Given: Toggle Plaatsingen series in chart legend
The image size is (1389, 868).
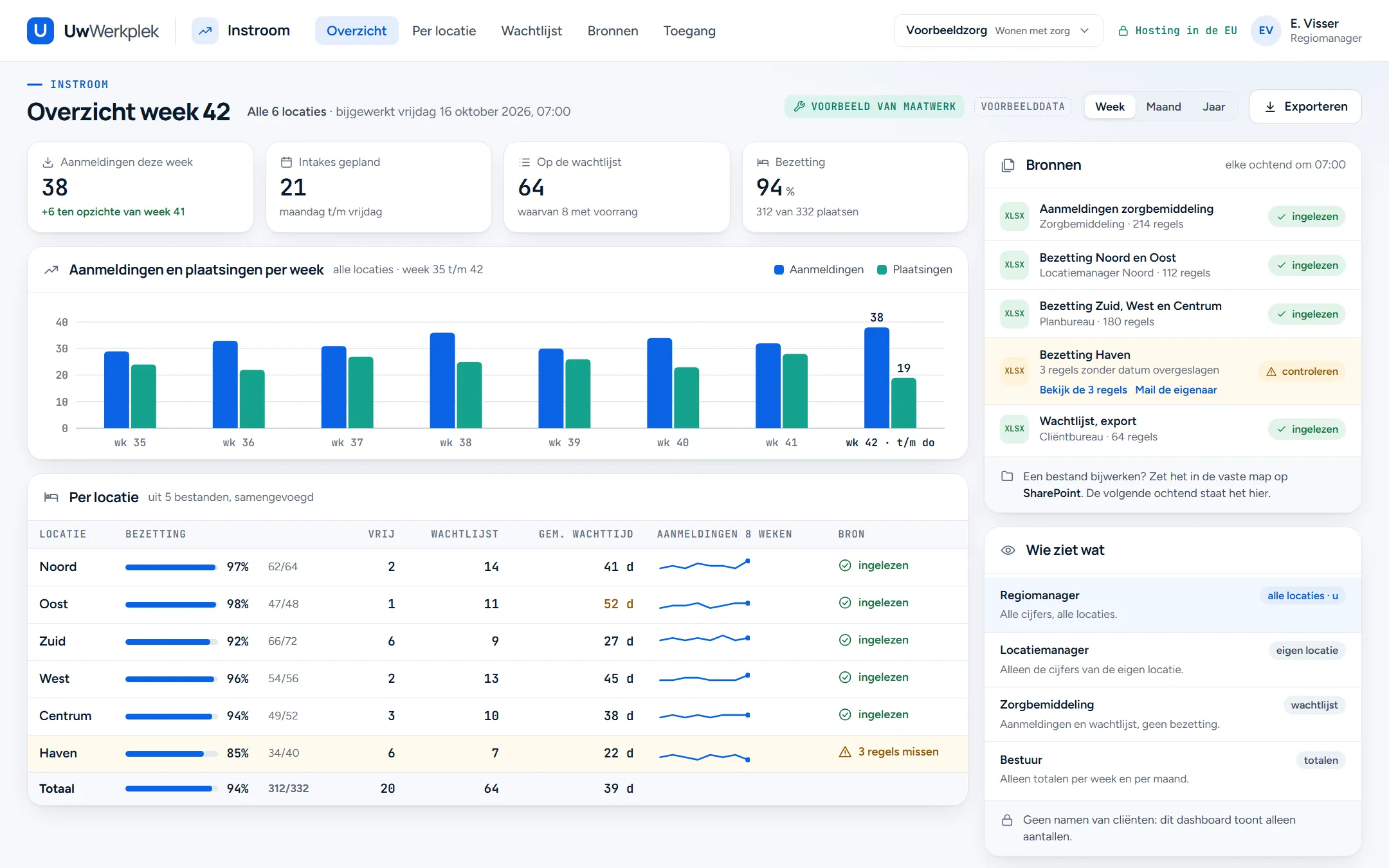Looking at the screenshot, I should (x=914, y=269).
